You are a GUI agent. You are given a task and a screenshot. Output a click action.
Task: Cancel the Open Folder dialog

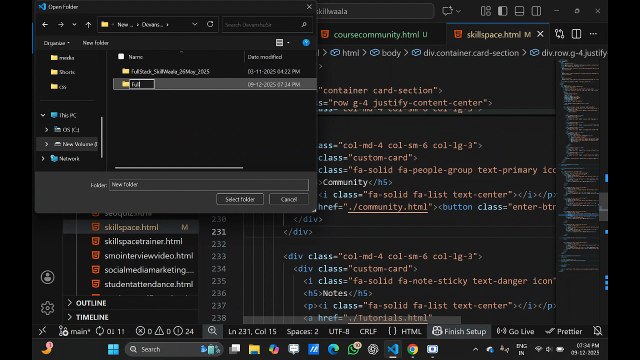click(x=289, y=199)
